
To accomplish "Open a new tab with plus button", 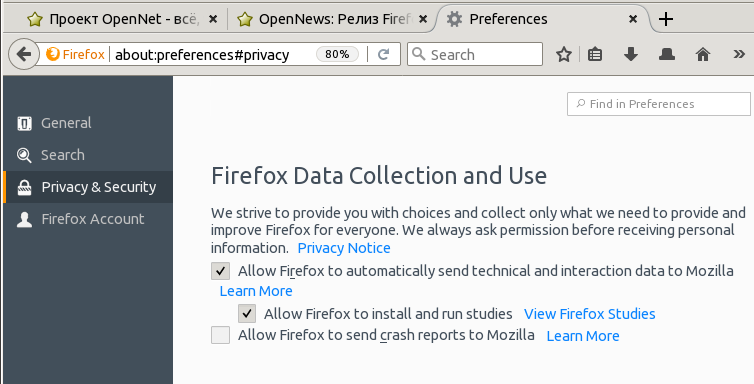I will [666, 19].
